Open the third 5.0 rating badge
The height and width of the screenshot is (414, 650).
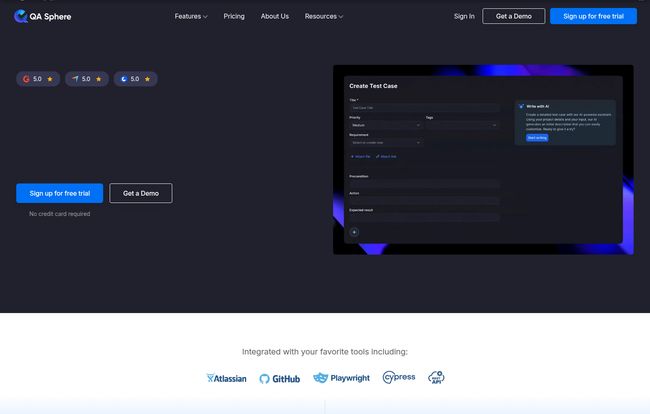point(136,79)
